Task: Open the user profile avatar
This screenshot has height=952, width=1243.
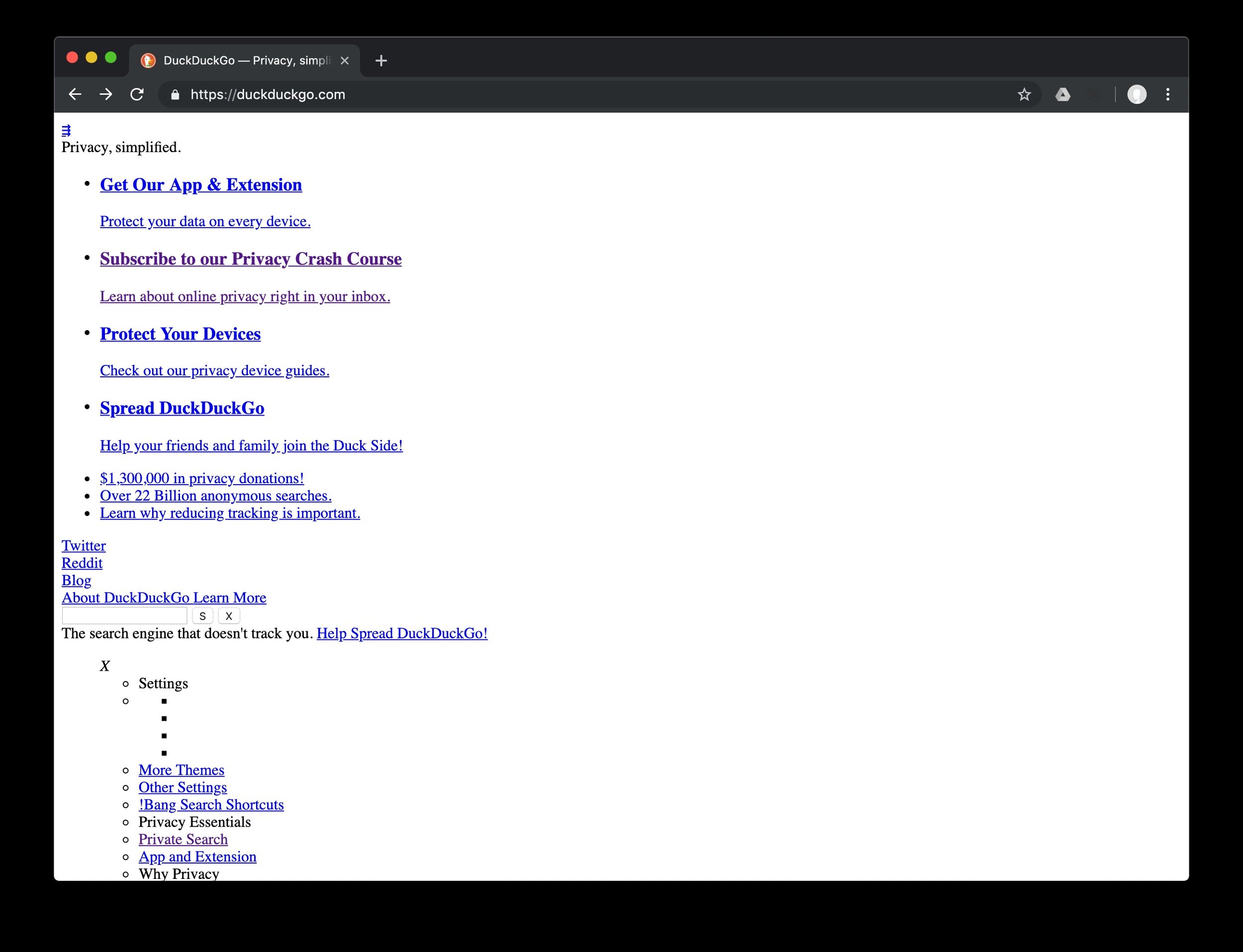Action: pos(1137,94)
